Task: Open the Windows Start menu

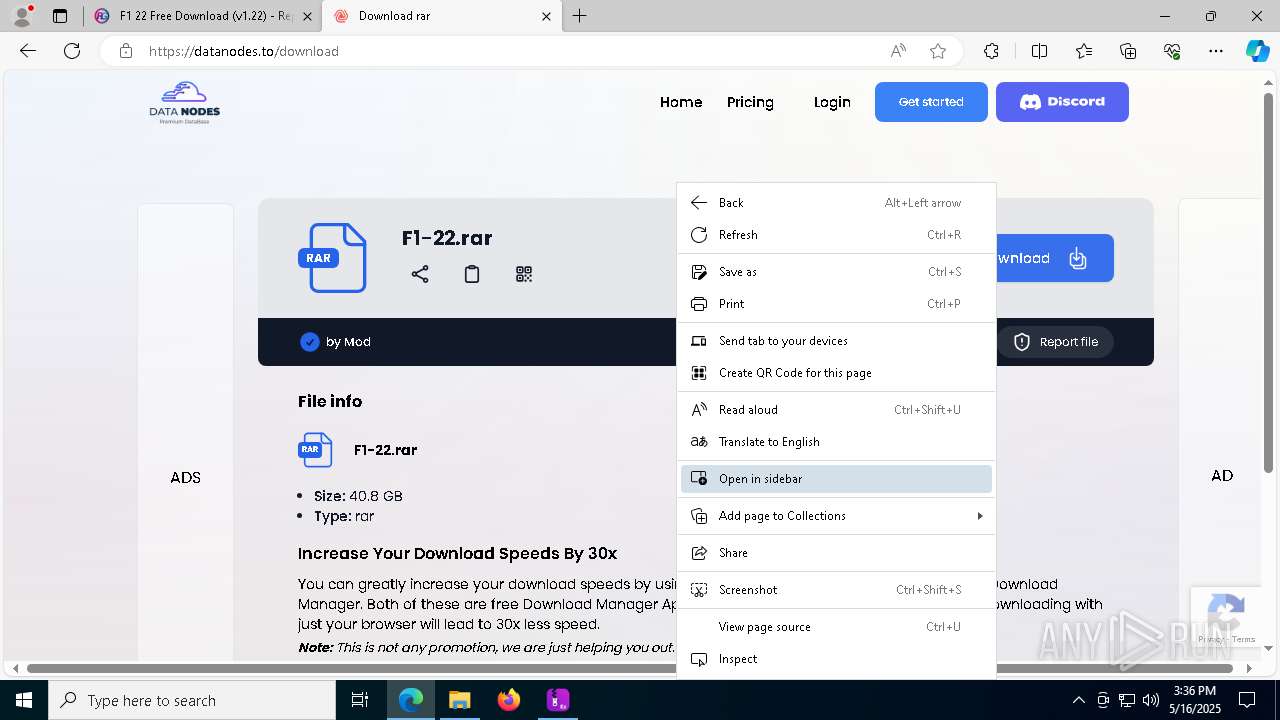Action: pyautogui.click(x=24, y=700)
